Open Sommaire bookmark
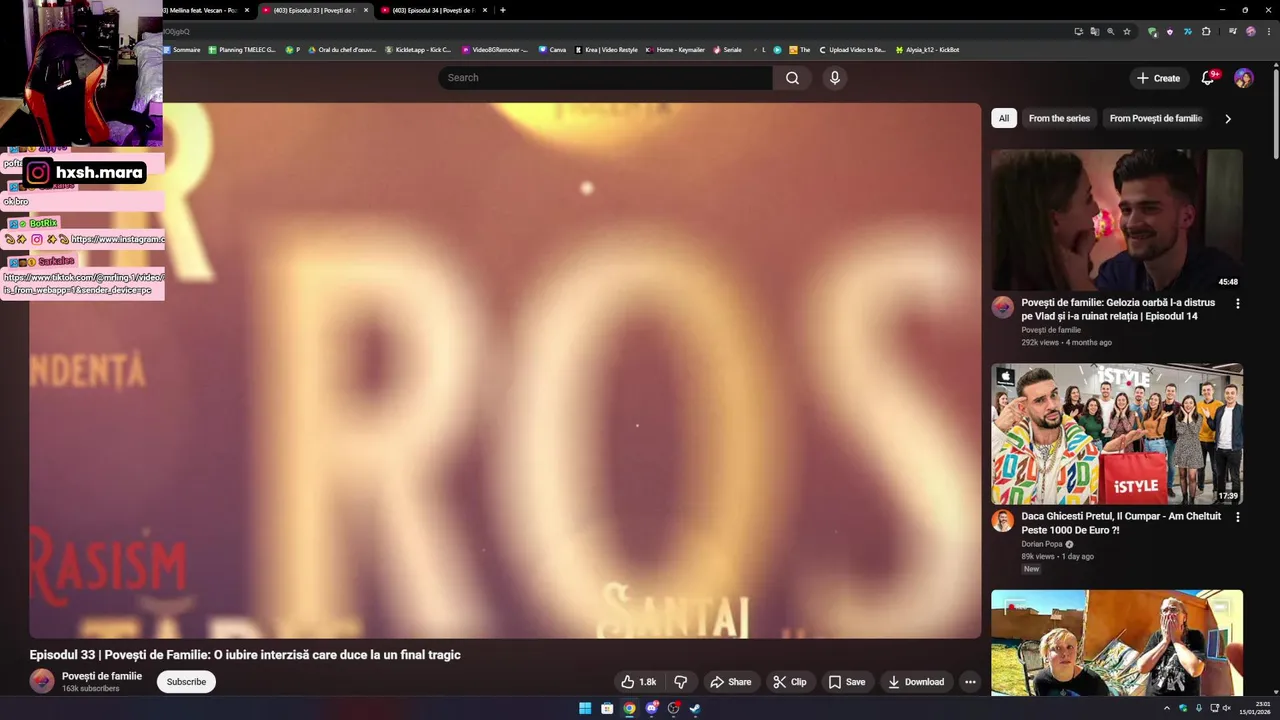 click(x=182, y=49)
